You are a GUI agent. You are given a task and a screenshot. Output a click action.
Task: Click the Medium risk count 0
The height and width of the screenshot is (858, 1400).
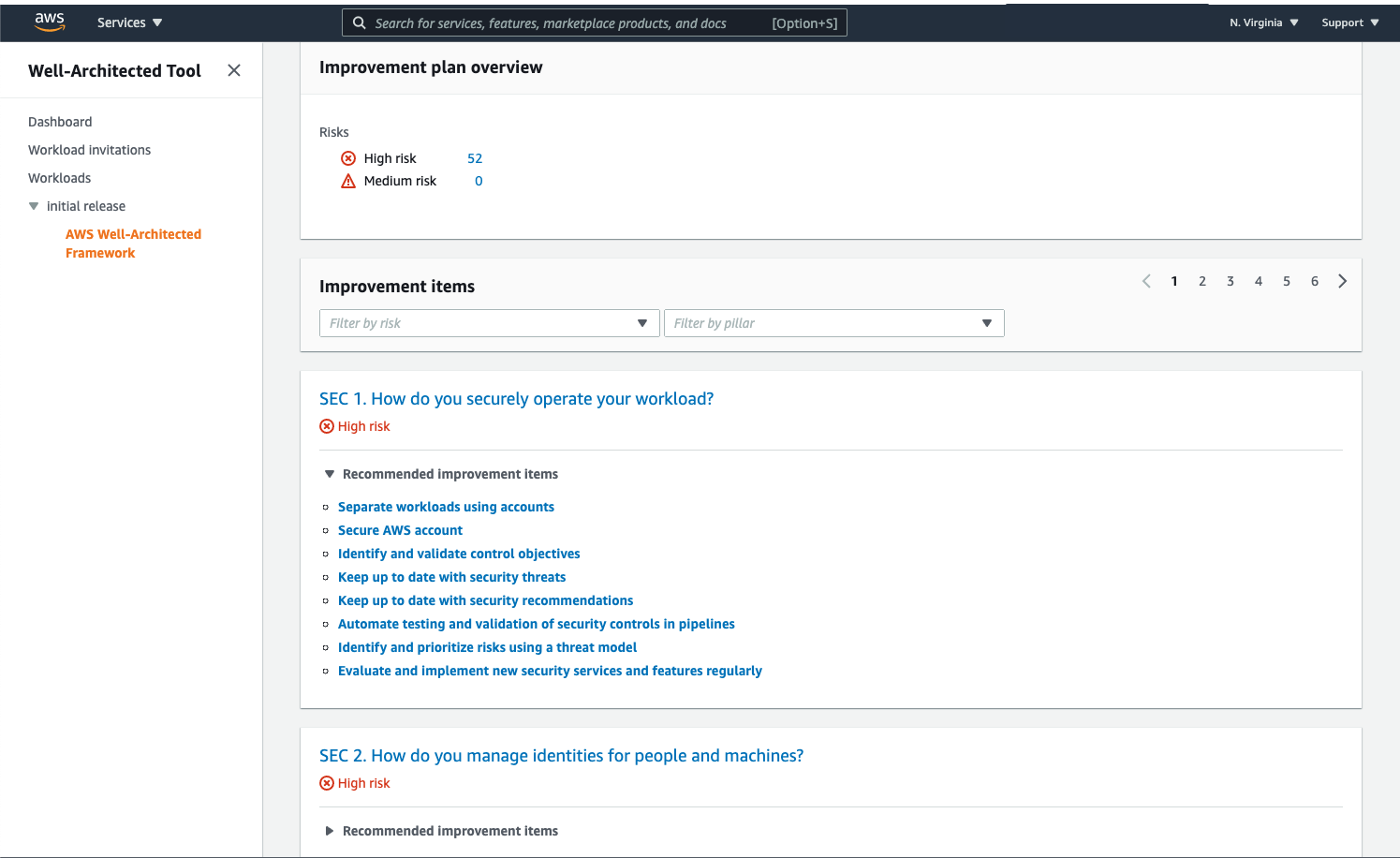[x=479, y=181]
